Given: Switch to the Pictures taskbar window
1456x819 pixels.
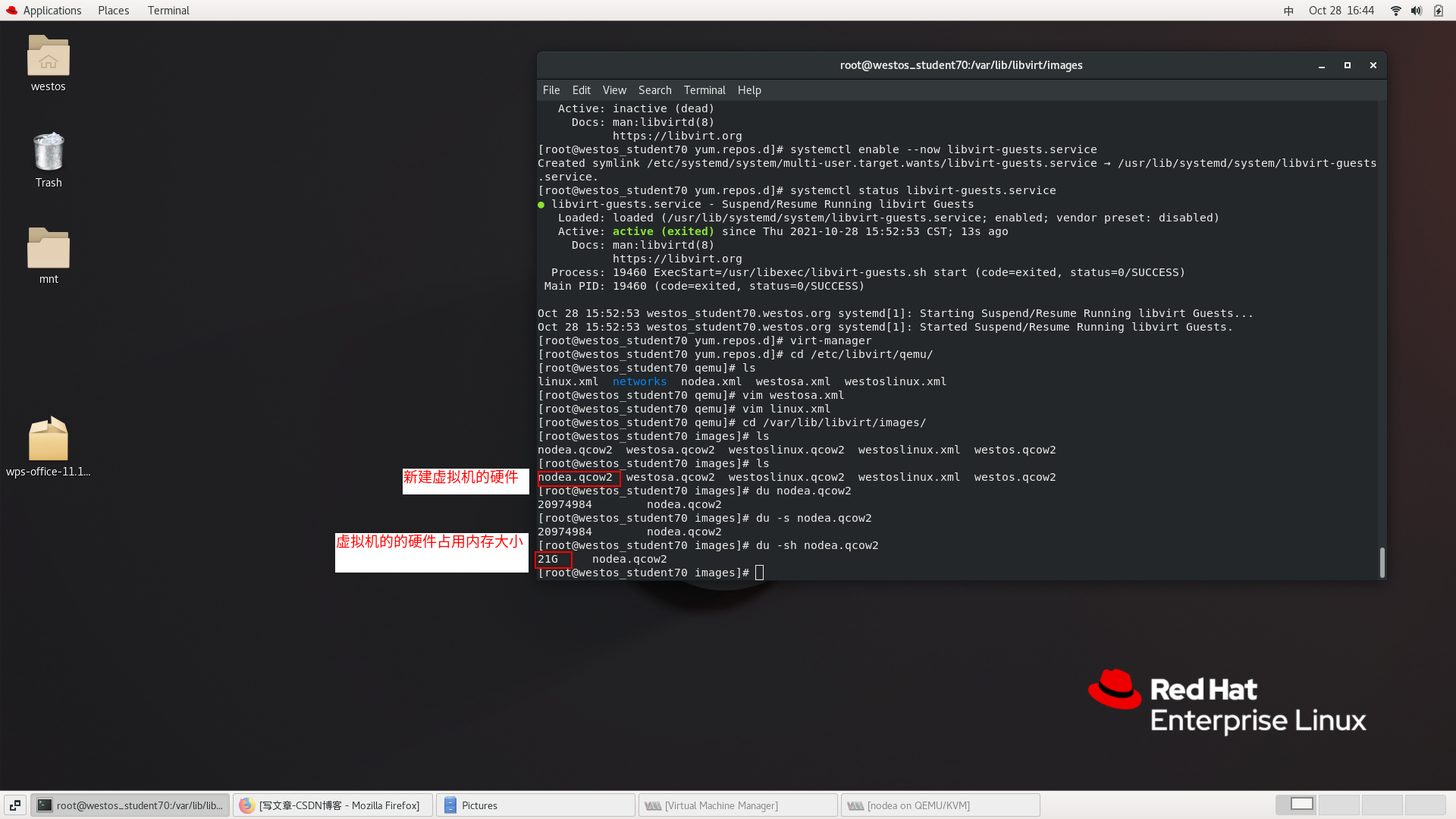Looking at the screenshot, I should (535, 805).
